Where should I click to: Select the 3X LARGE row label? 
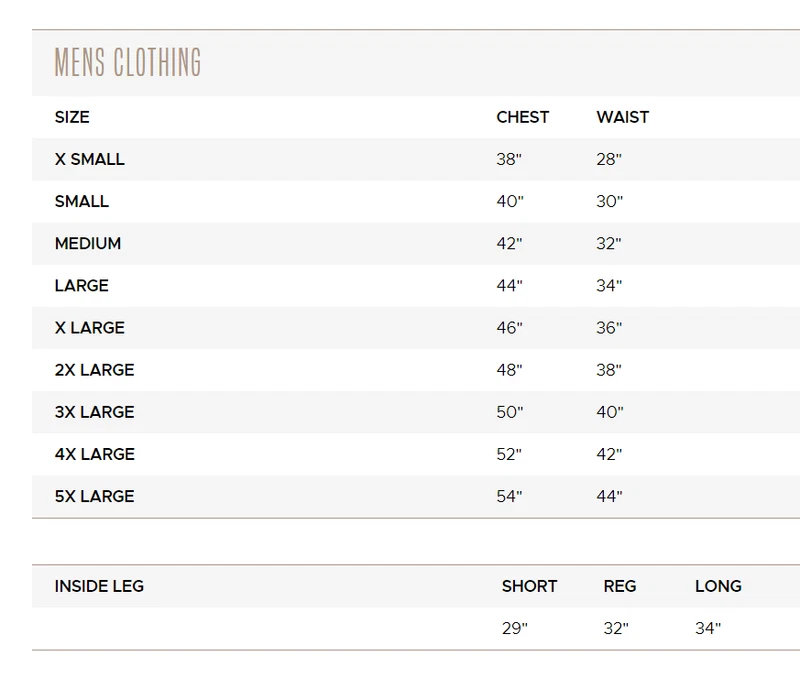click(x=94, y=412)
